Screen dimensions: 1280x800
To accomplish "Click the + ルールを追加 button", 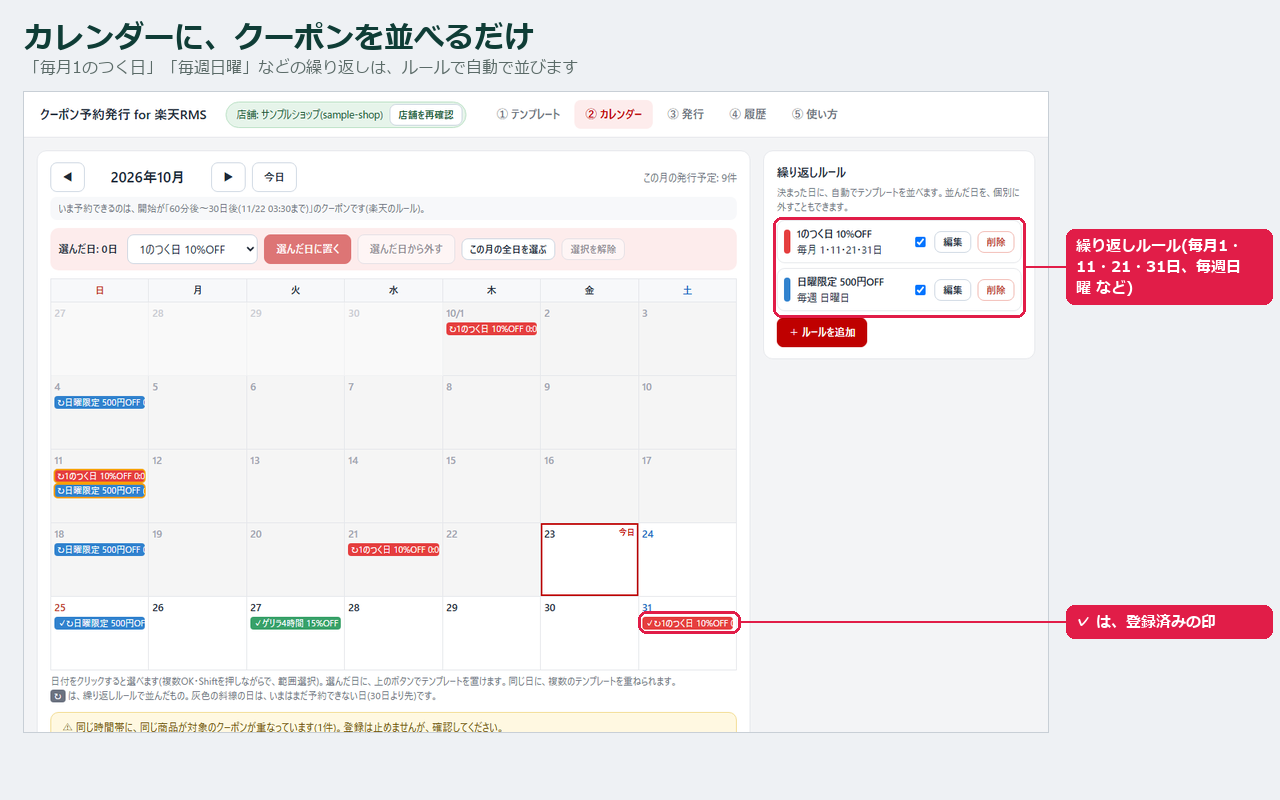I will 822,332.
